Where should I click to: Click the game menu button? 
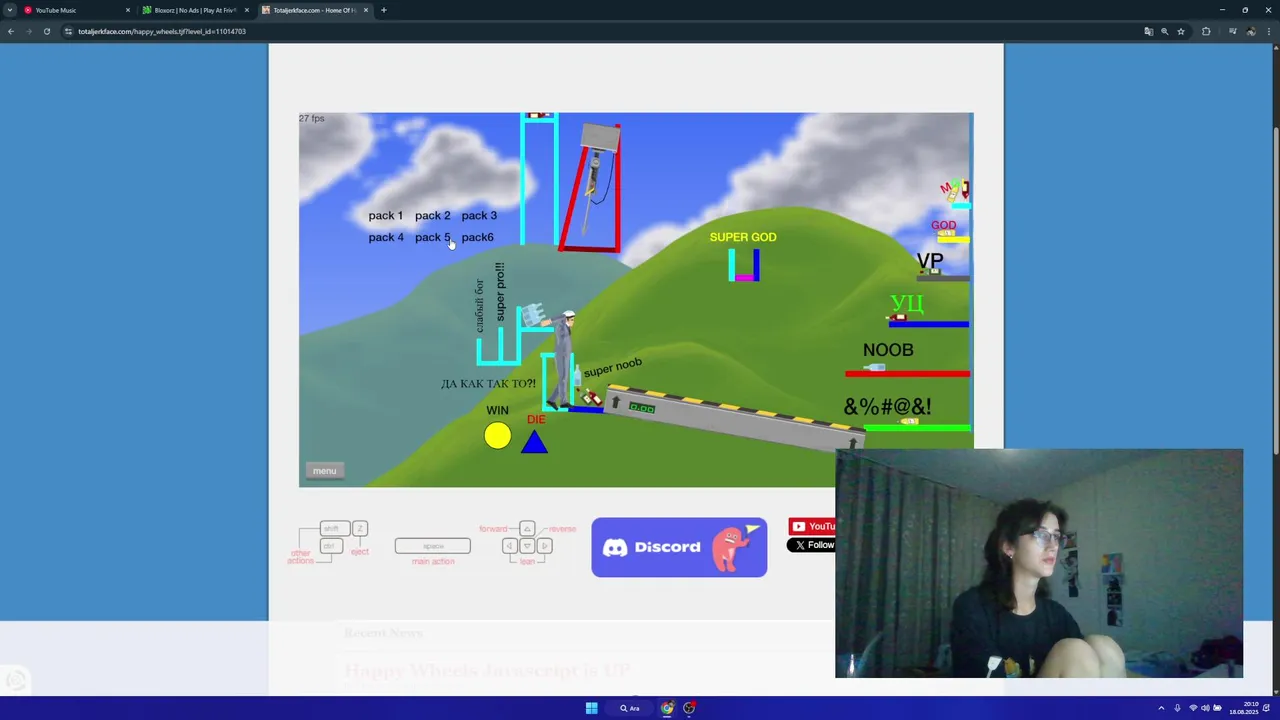pos(324,471)
